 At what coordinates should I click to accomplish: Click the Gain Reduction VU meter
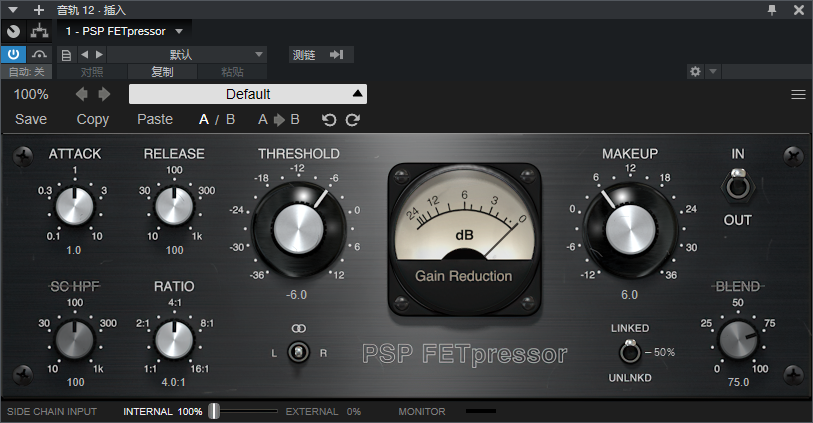(x=464, y=239)
